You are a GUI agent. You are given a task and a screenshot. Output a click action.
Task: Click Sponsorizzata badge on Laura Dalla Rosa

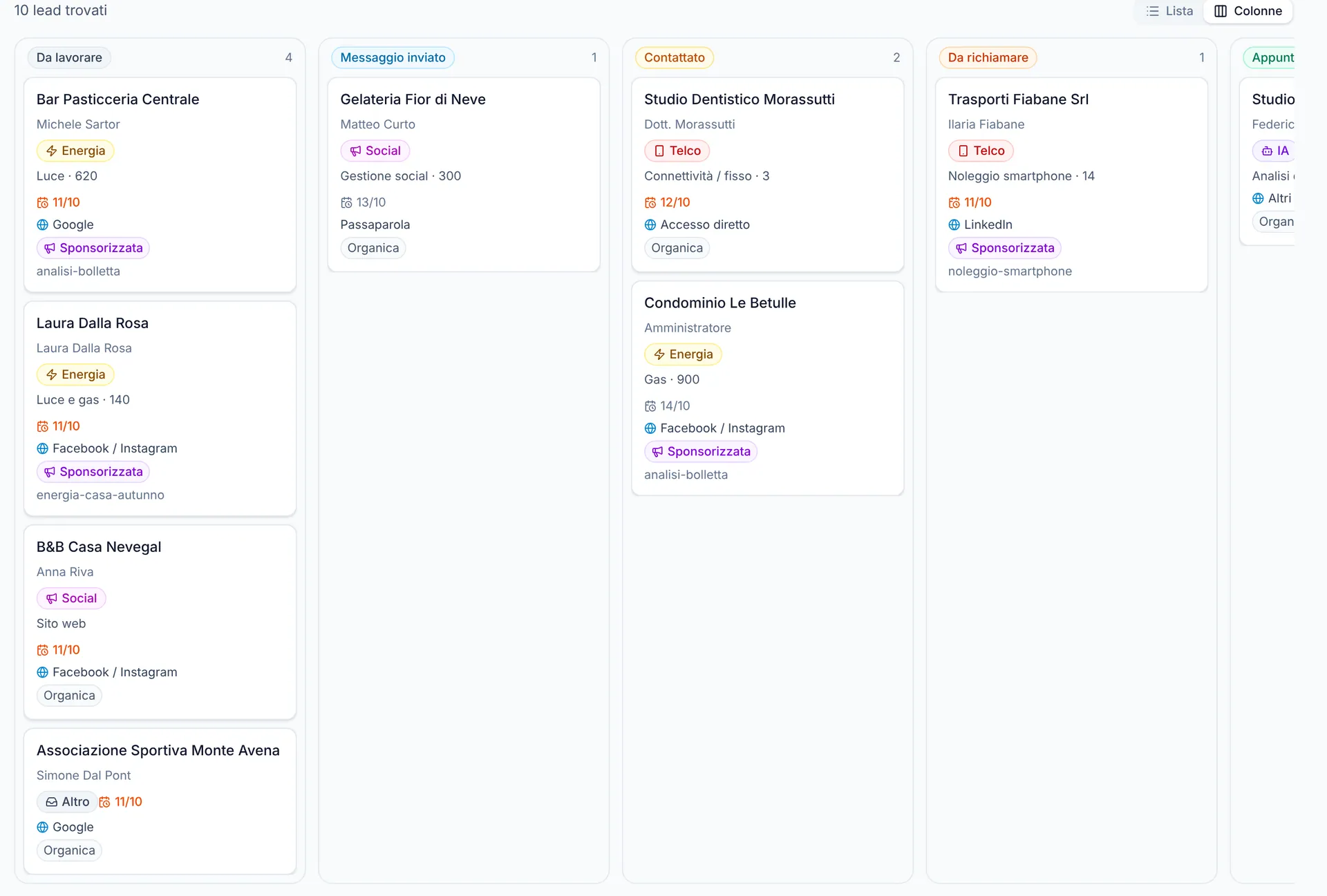93,472
